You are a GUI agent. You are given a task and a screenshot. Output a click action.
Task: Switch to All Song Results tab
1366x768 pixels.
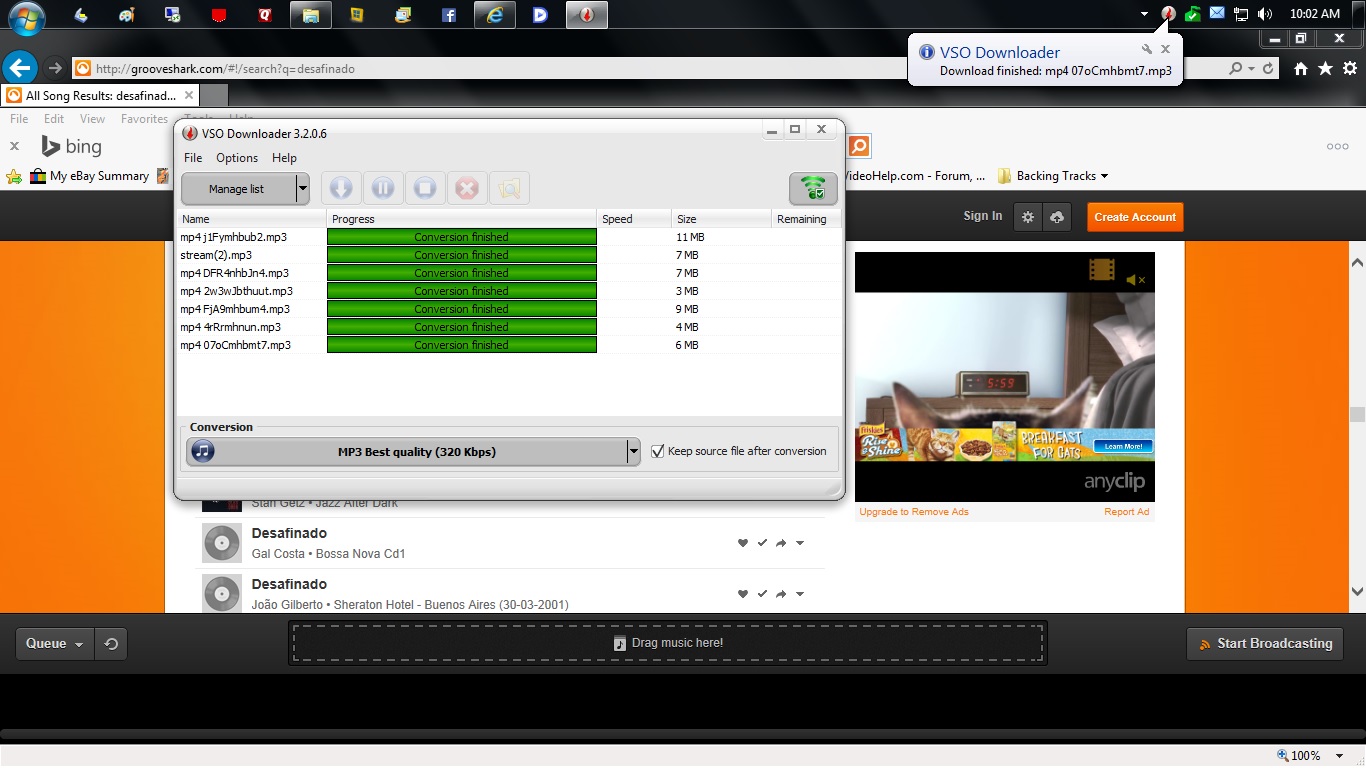(100, 95)
